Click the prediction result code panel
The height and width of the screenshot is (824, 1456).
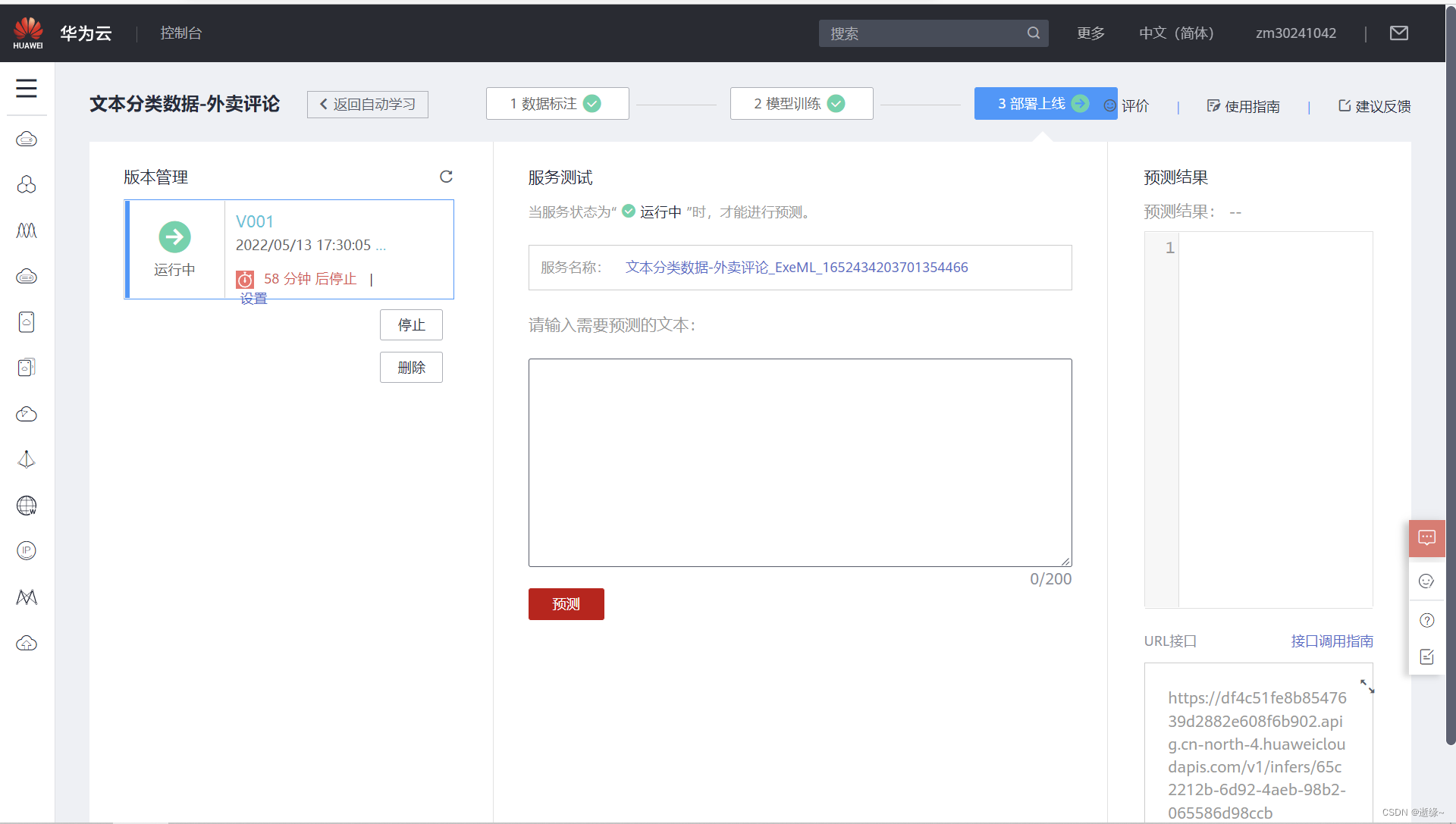1259,419
